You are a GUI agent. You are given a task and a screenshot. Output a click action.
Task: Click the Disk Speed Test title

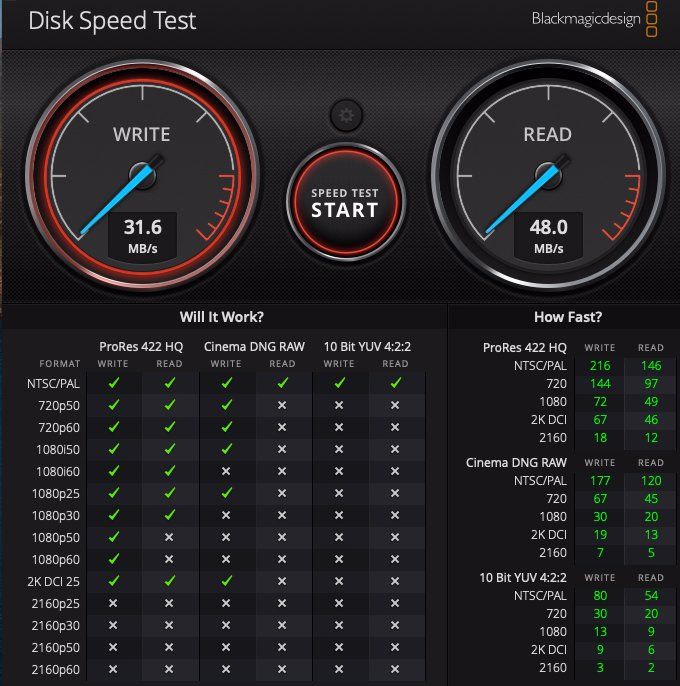pyautogui.click(x=112, y=21)
